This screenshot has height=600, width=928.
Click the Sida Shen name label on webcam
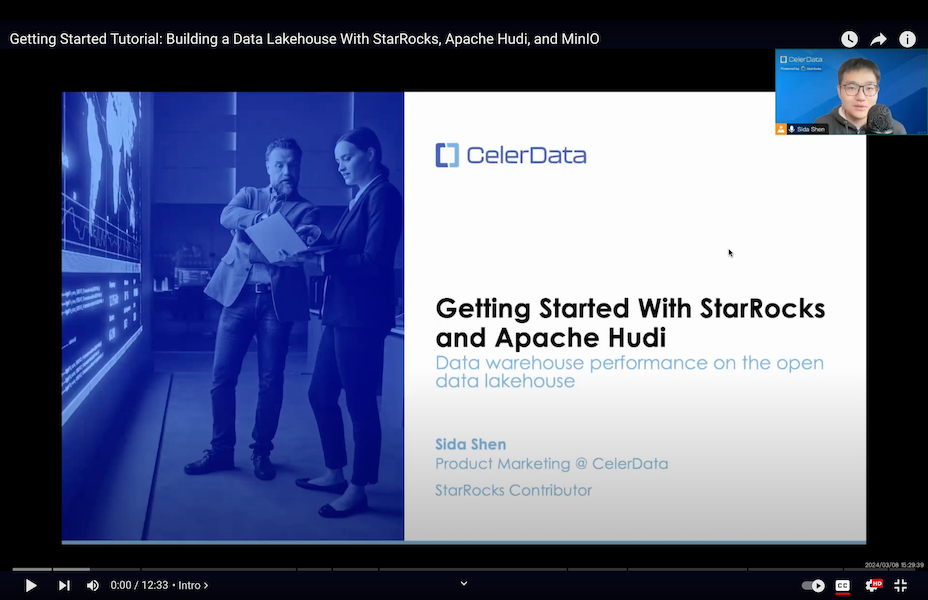[x=813, y=129]
